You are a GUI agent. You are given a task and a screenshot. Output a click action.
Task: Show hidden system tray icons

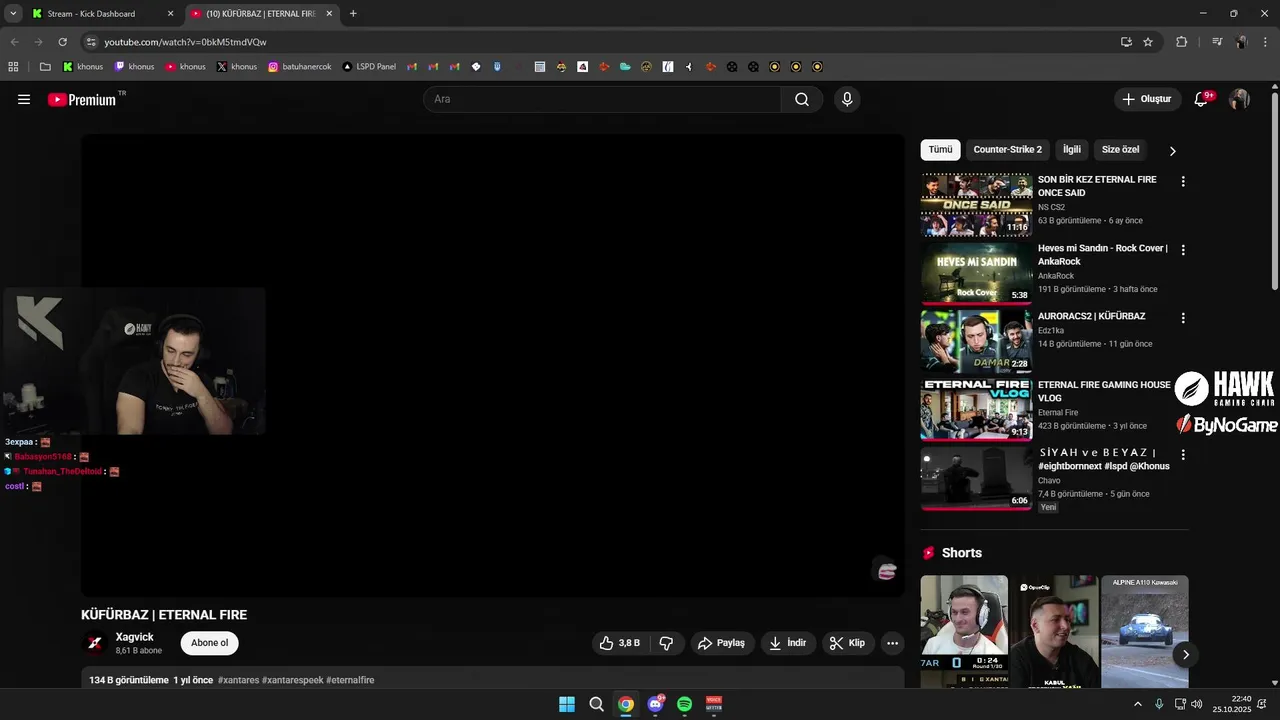(1138, 704)
